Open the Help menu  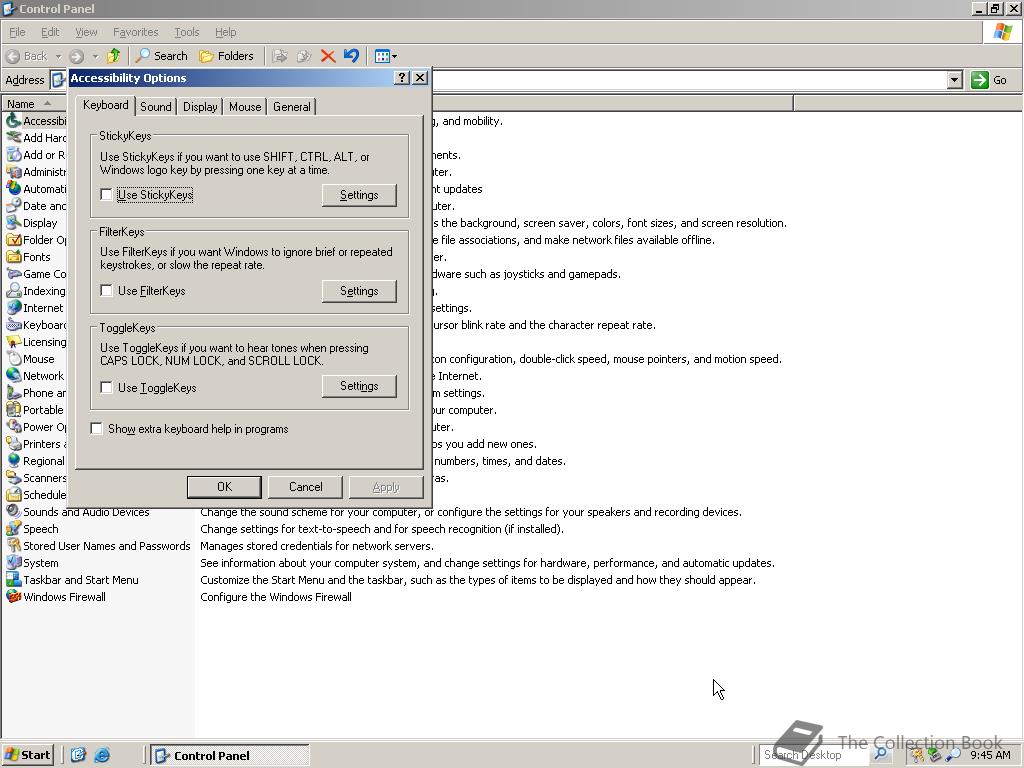(225, 32)
